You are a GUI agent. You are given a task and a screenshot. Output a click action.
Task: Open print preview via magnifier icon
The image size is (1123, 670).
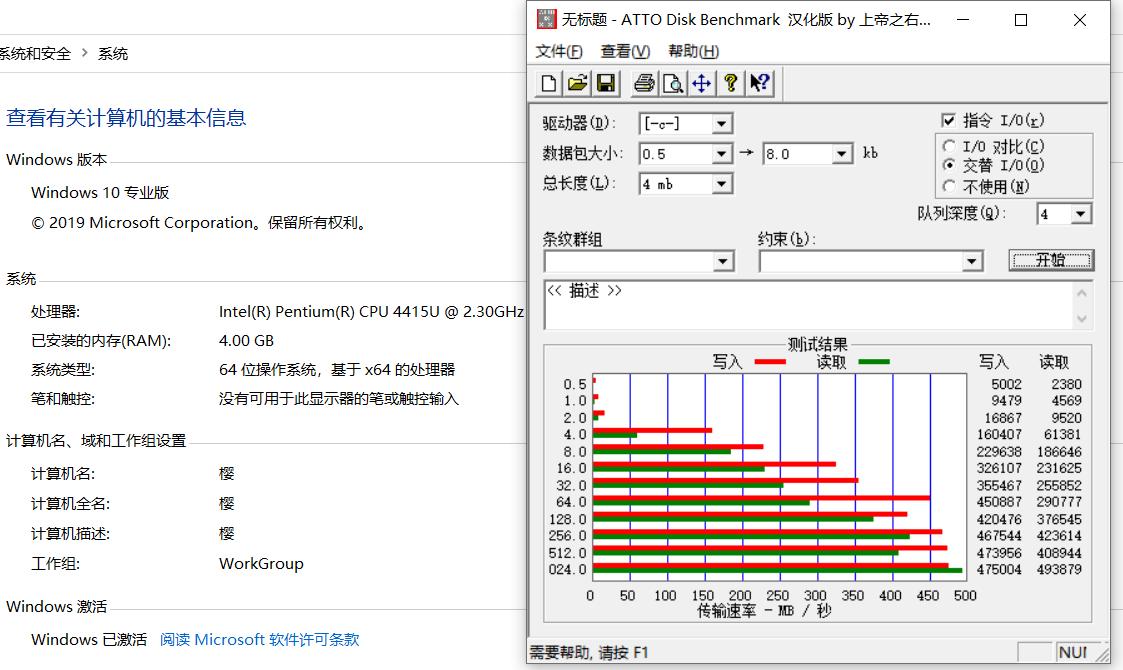[x=672, y=83]
